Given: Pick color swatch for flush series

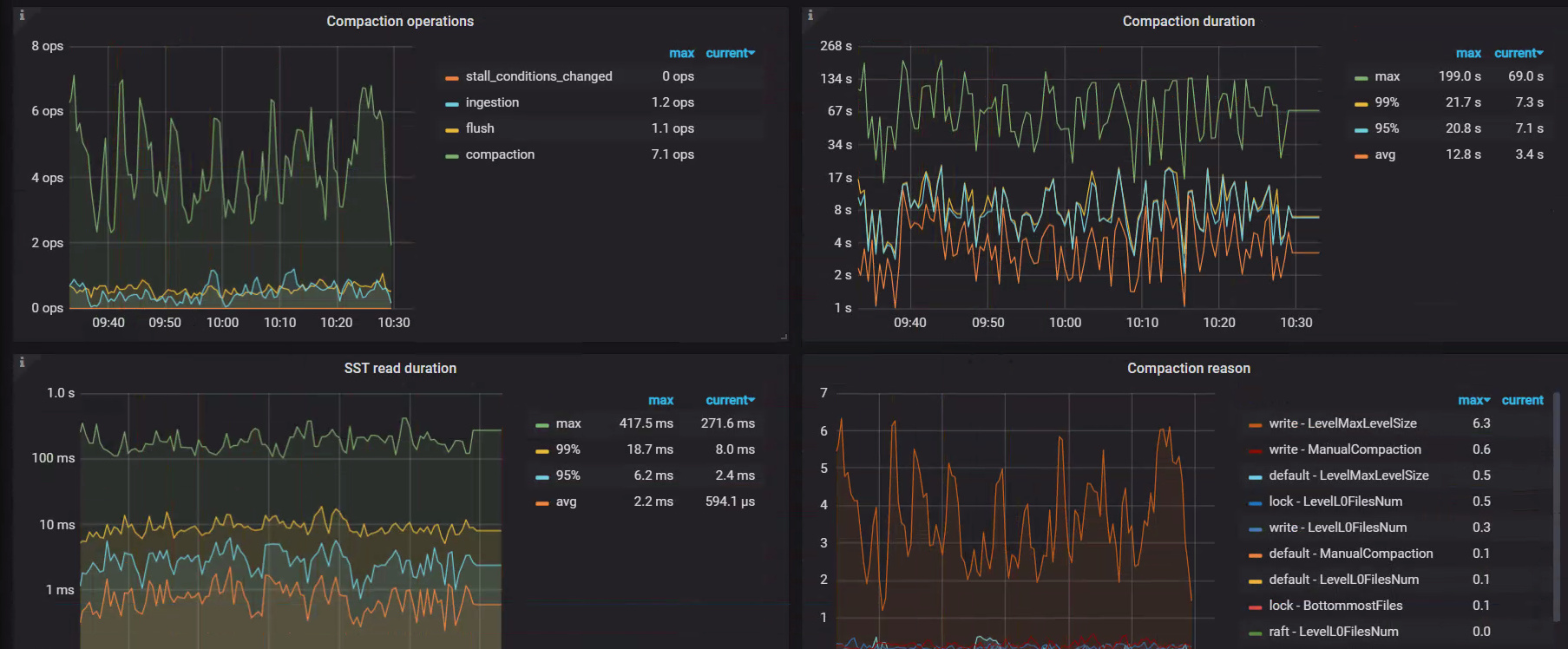Looking at the screenshot, I should (x=451, y=130).
